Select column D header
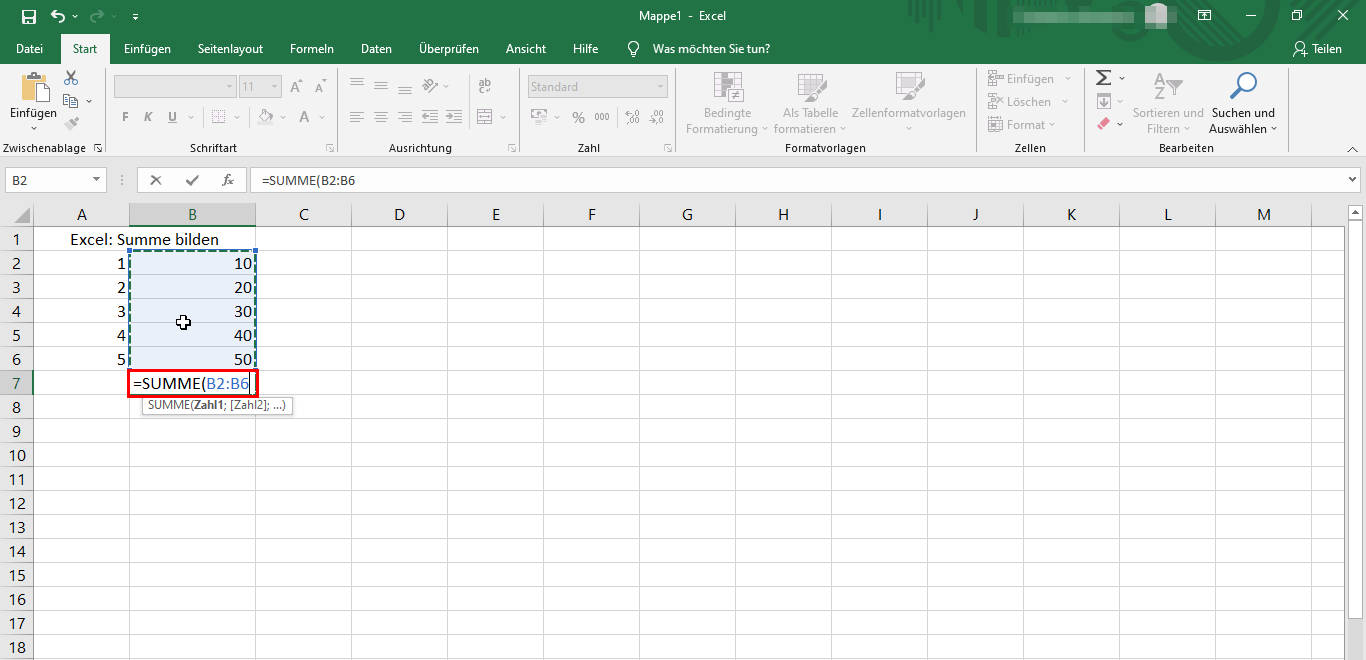Image resolution: width=1366 pixels, height=660 pixels. (x=399, y=214)
